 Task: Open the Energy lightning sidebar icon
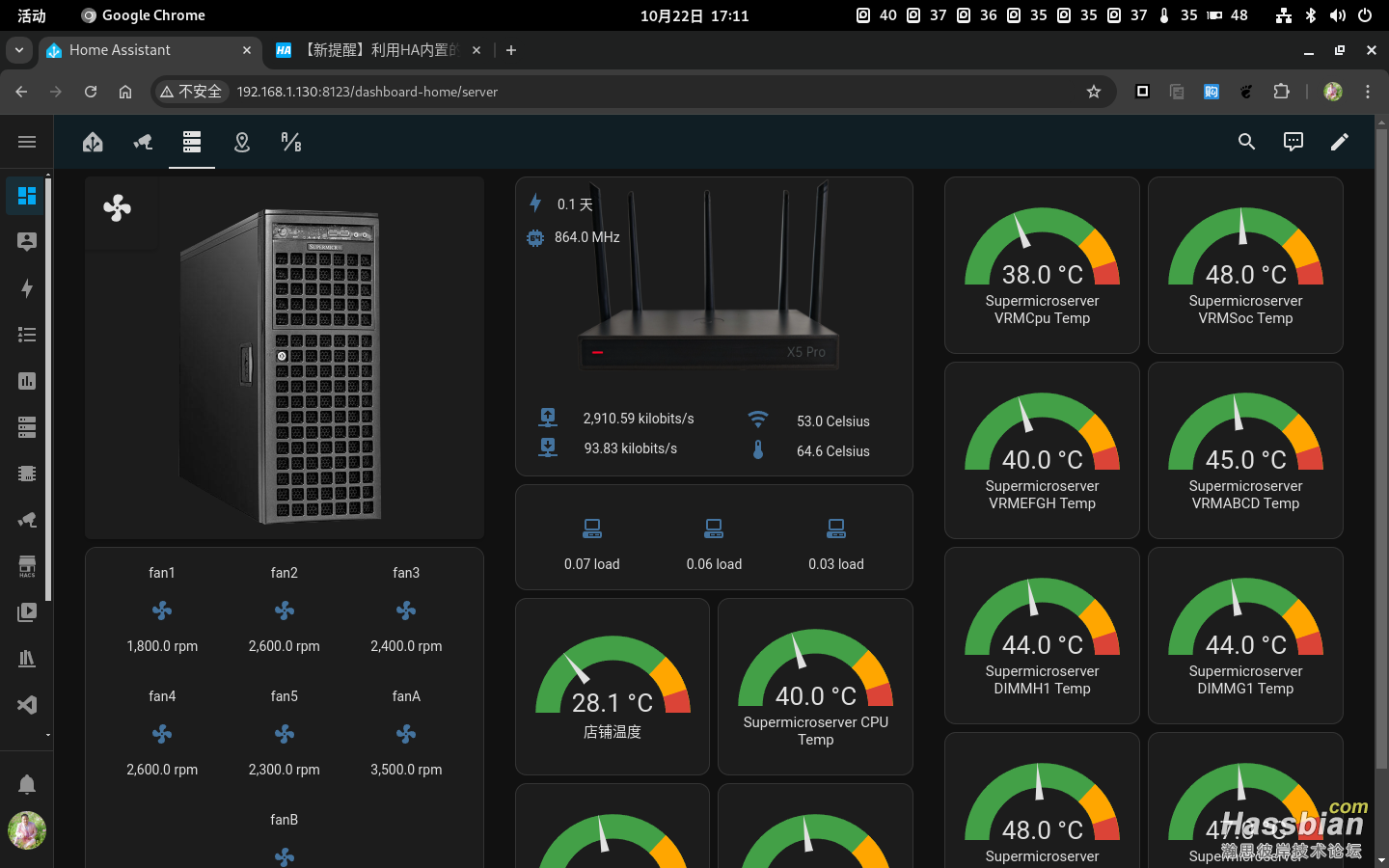27,288
